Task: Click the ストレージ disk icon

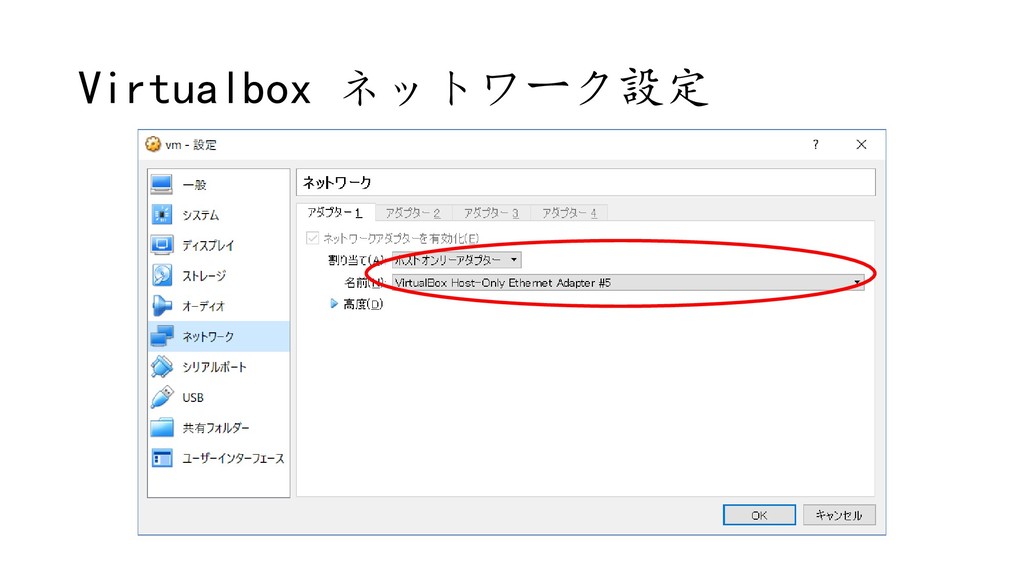Action: tap(161, 275)
